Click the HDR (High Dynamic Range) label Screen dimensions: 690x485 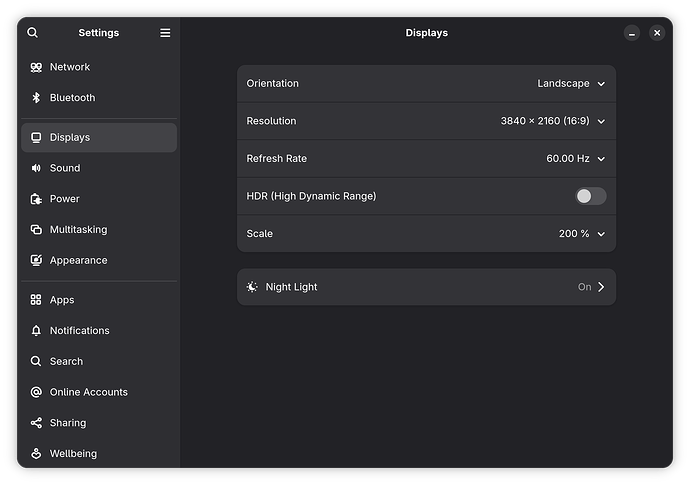point(311,196)
